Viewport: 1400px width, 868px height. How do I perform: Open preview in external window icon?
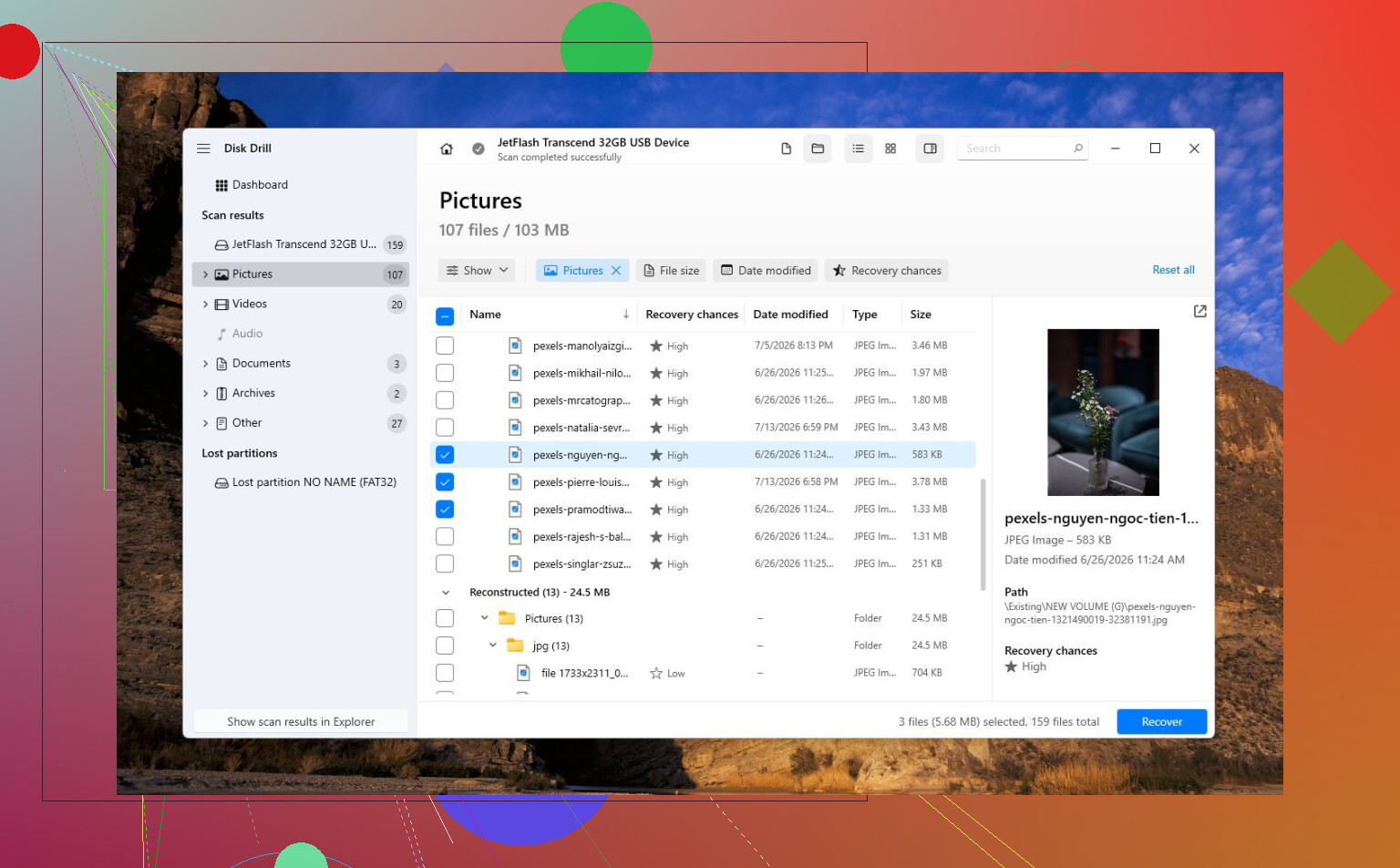coord(1199,312)
